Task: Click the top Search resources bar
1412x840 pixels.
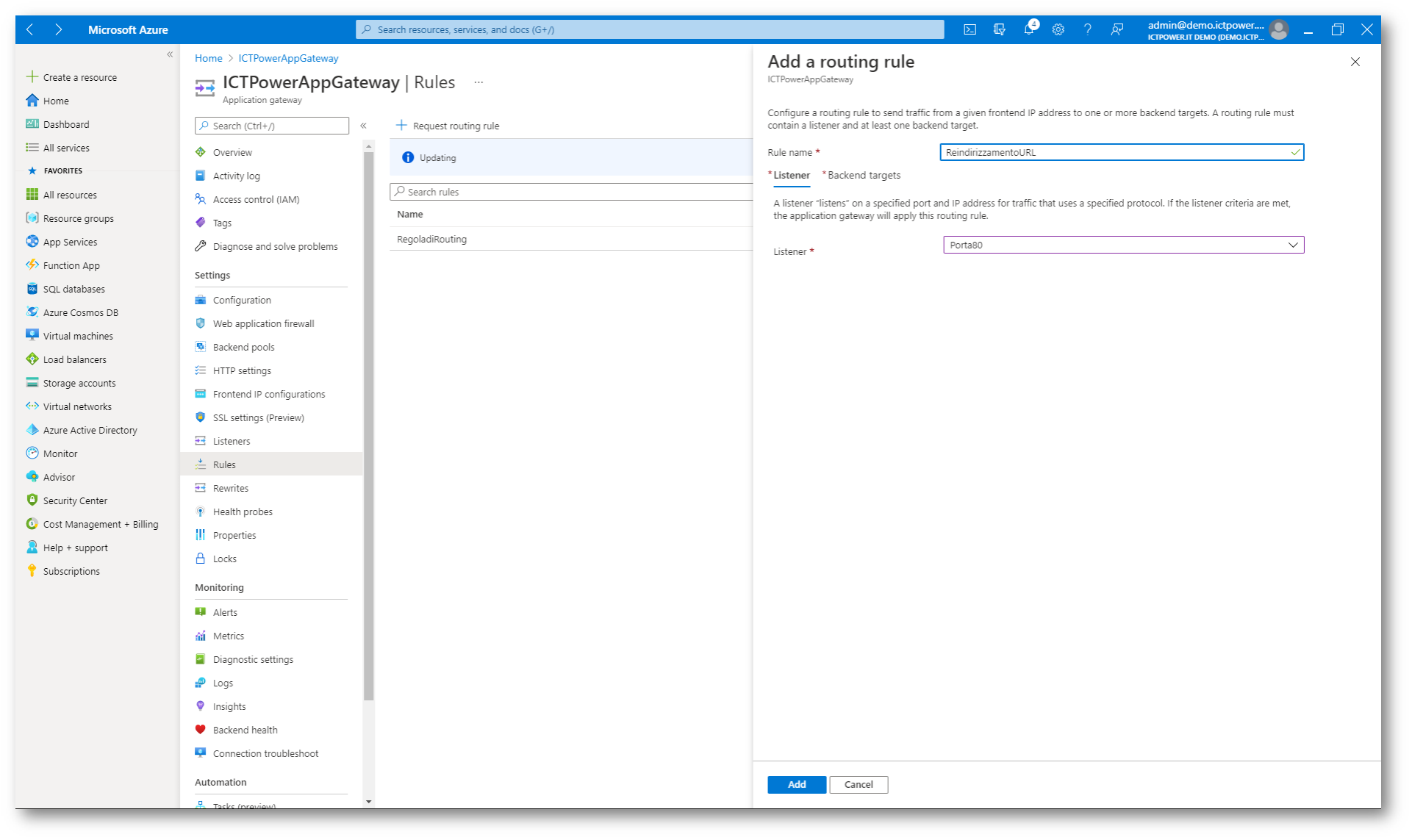Action: [650, 29]
